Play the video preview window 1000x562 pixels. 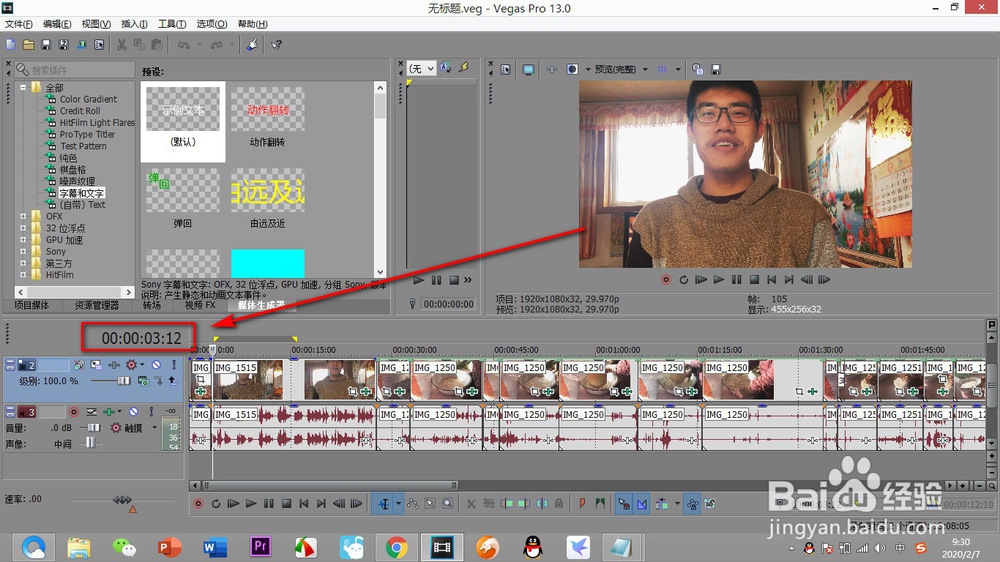click(x=719, y=279)
